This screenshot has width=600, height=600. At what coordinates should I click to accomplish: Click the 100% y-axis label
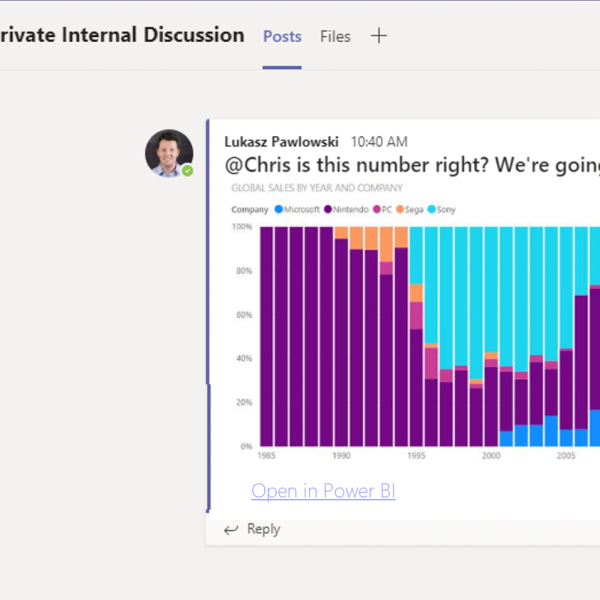[x=242, y=227]
